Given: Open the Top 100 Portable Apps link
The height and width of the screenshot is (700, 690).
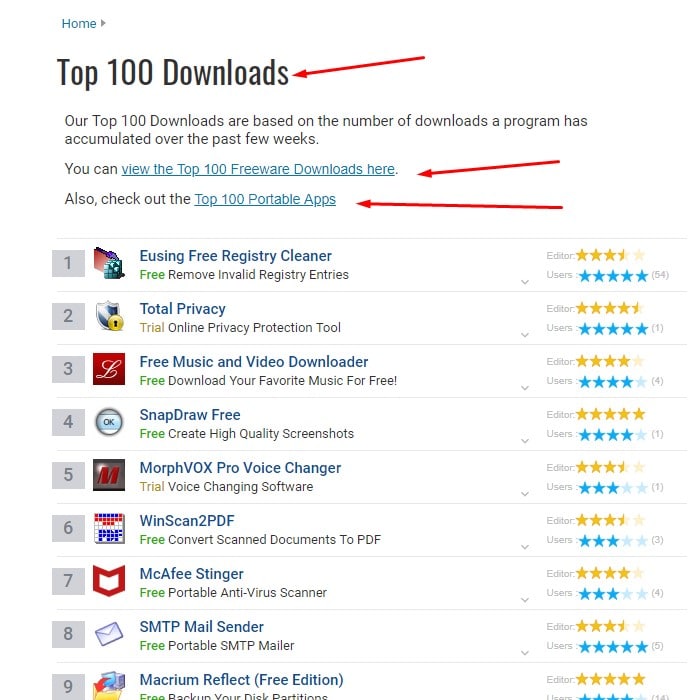Looking at the screenshot, I should coord(265,199).
